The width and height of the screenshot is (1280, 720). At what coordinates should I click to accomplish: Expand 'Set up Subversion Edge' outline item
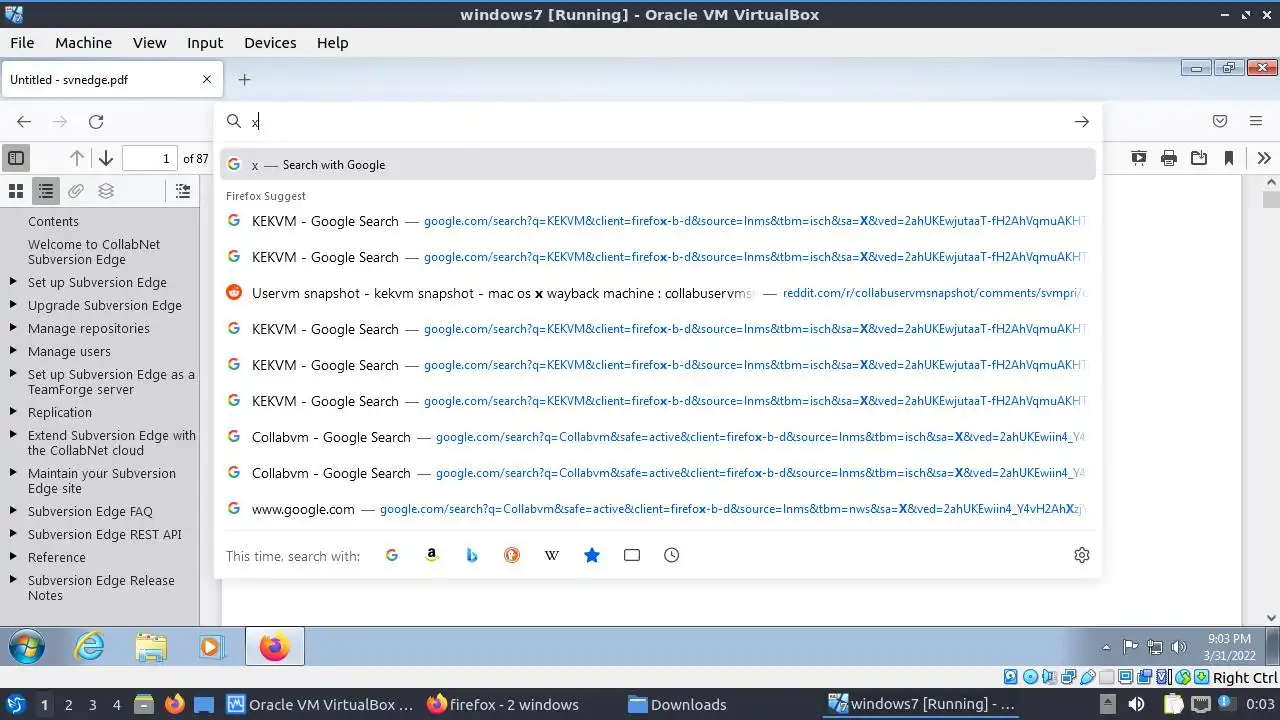coord(13,282)
